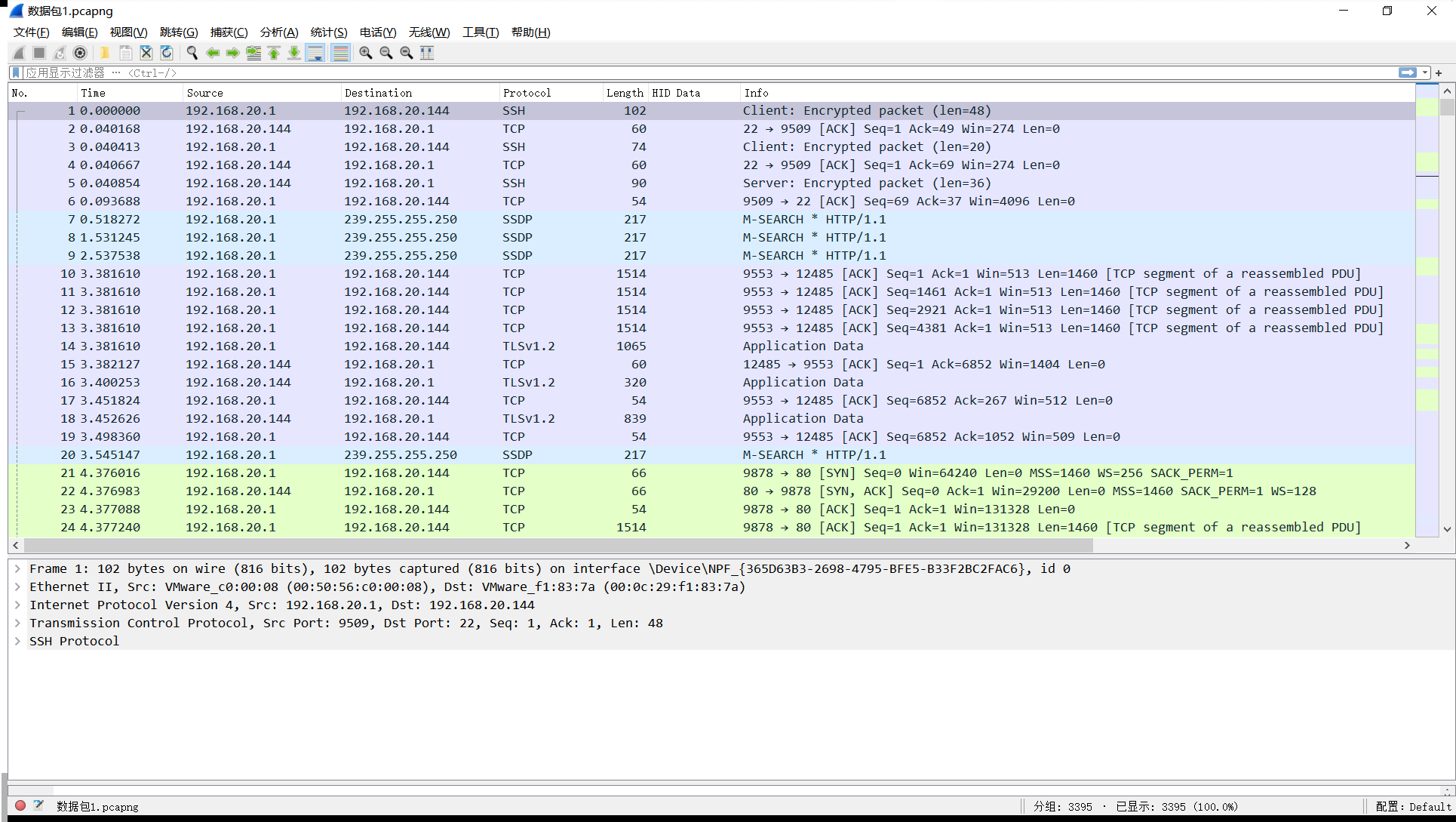The image size is (1456, 822).
Task: Click the open capture file folder icon
Action: tap(105, 53)
